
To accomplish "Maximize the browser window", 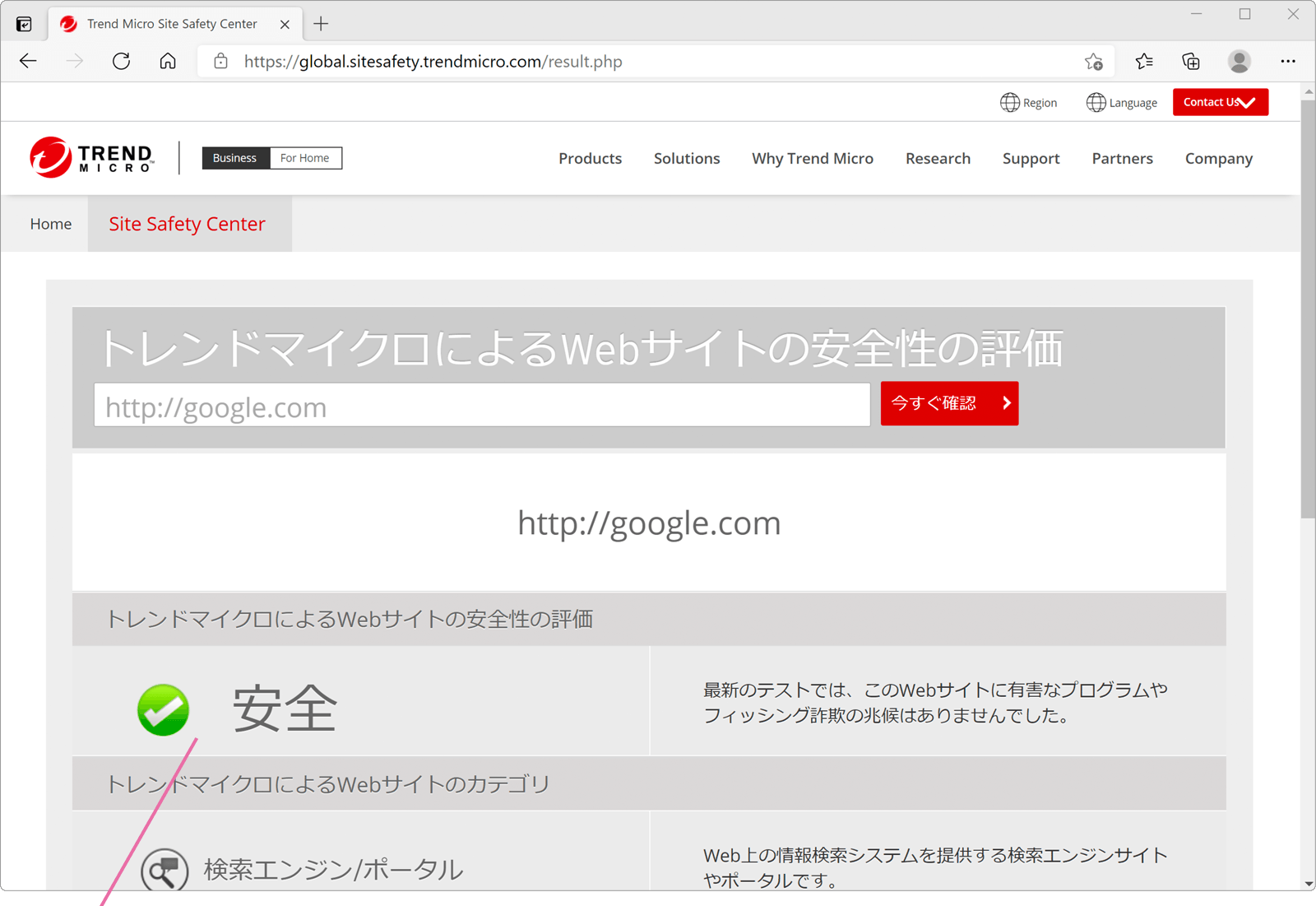I will (x=1245, y=14).
